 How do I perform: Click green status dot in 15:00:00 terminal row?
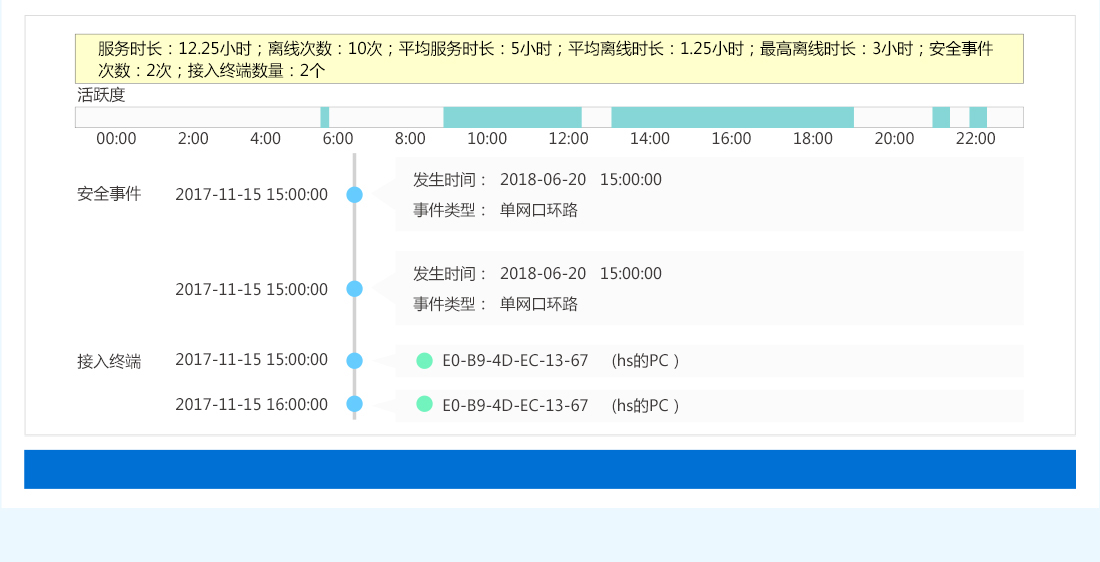pos(424,361)
